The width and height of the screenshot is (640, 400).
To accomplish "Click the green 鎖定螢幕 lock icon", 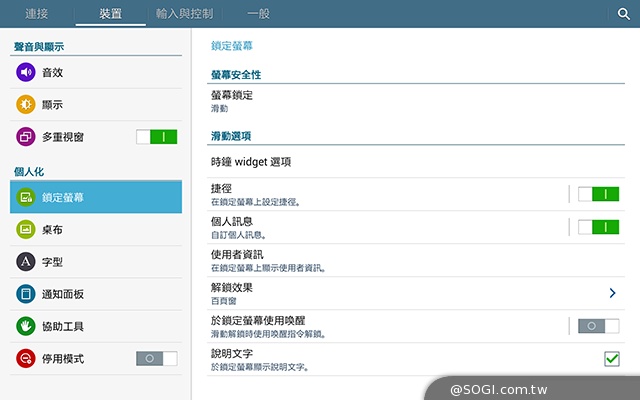I will 26,197.
